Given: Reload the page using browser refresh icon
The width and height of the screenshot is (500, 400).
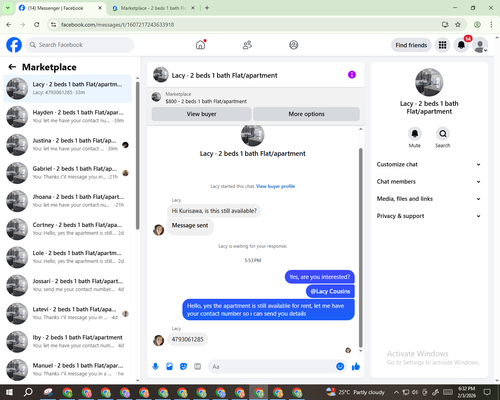Looking at the screenshot, I should pyautogui.click(x=37, y=24).
